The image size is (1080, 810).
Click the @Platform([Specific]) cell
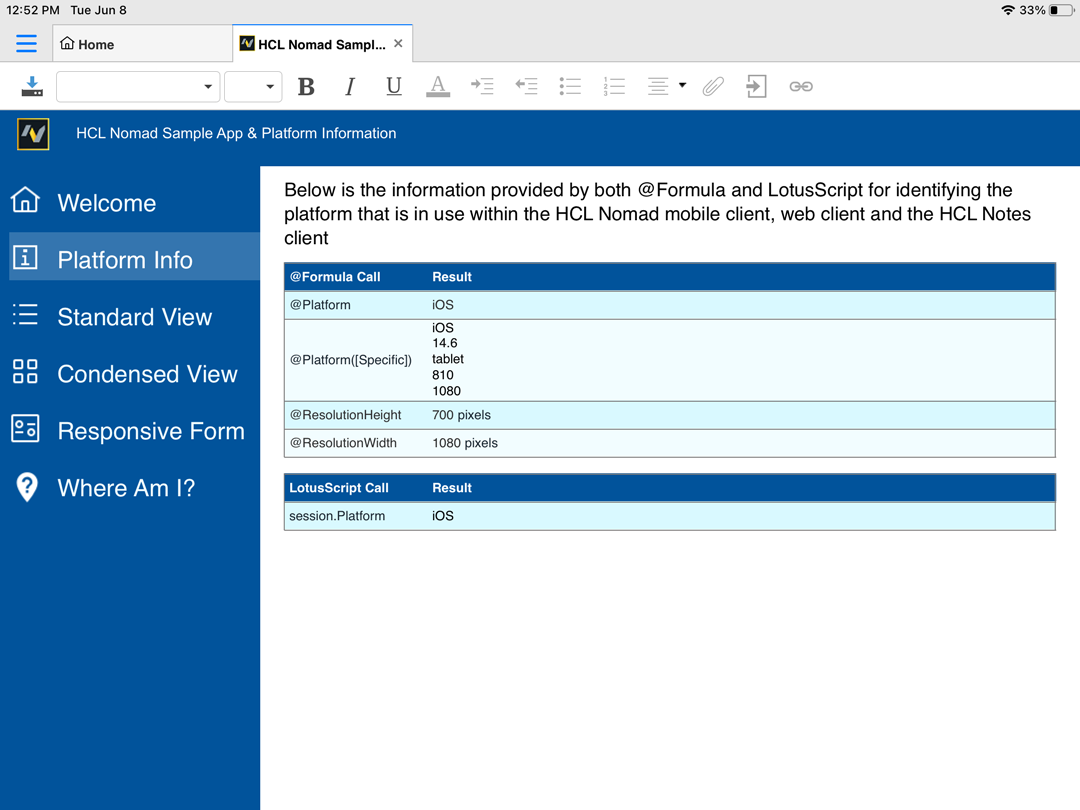[x=351, y=360]
